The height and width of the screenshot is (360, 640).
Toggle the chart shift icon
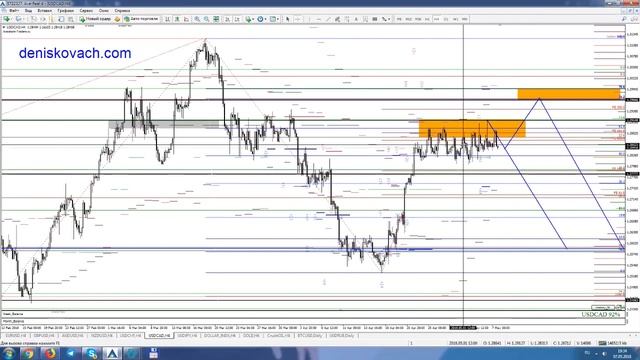pyautogui.click(x=237, y=19)
